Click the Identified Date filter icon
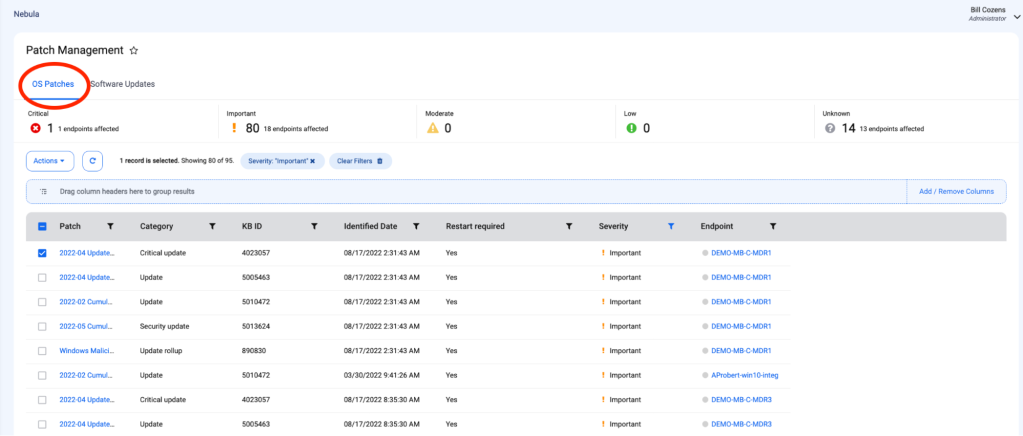Image resolution: width=1023 pixels, height=436 pixels. [416, 227]
